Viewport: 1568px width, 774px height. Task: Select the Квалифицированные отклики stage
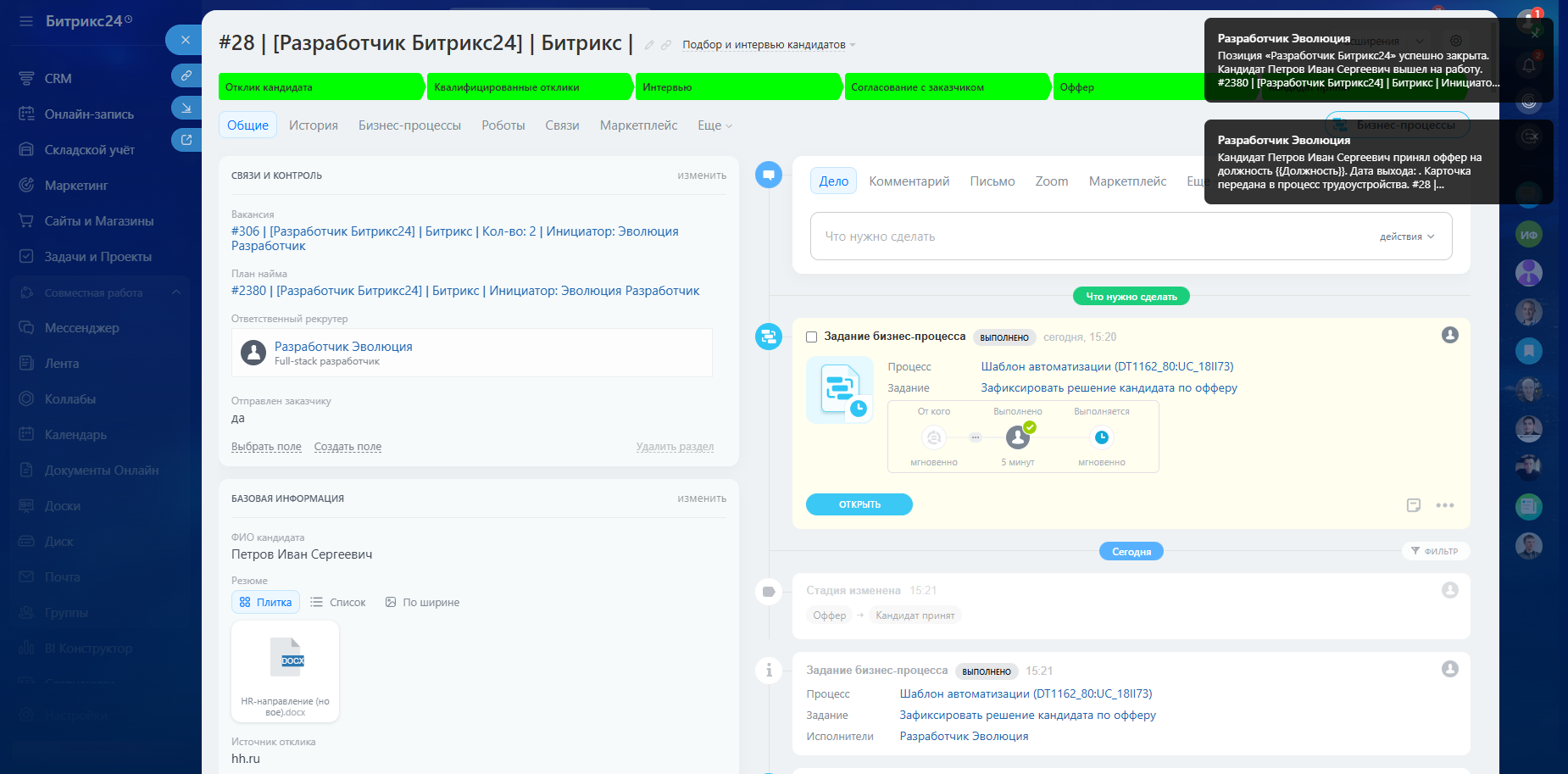click(530, 87)
